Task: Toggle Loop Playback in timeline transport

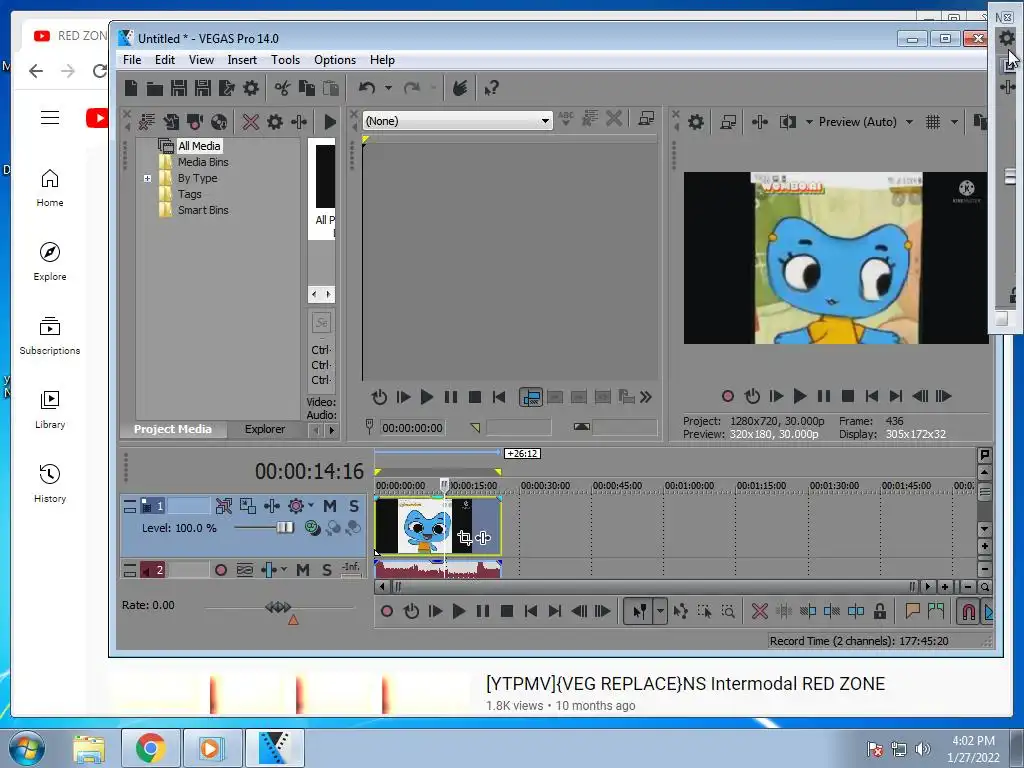Action: [411, 611]
